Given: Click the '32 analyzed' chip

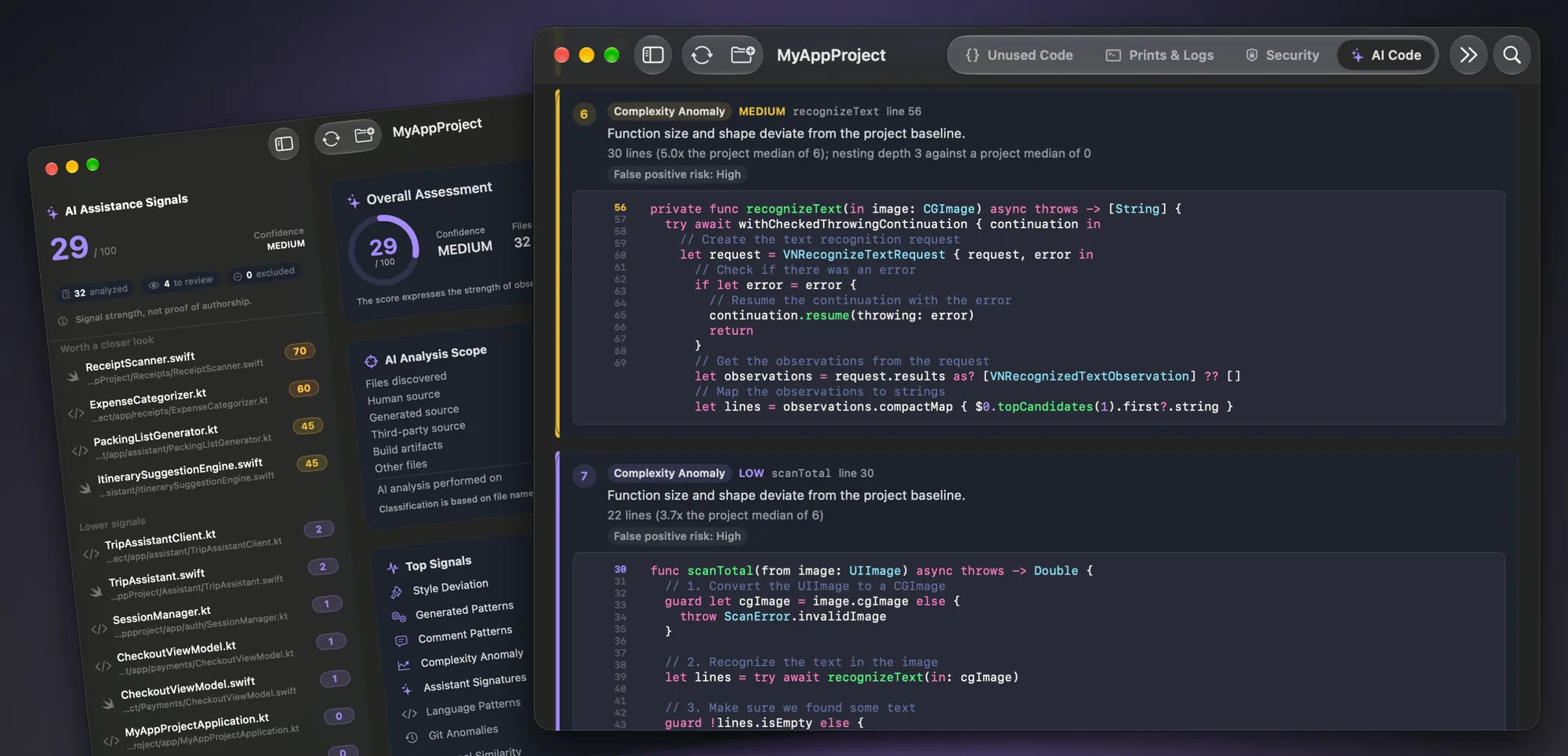Looking at the screenshot, I should pos(94,292).
